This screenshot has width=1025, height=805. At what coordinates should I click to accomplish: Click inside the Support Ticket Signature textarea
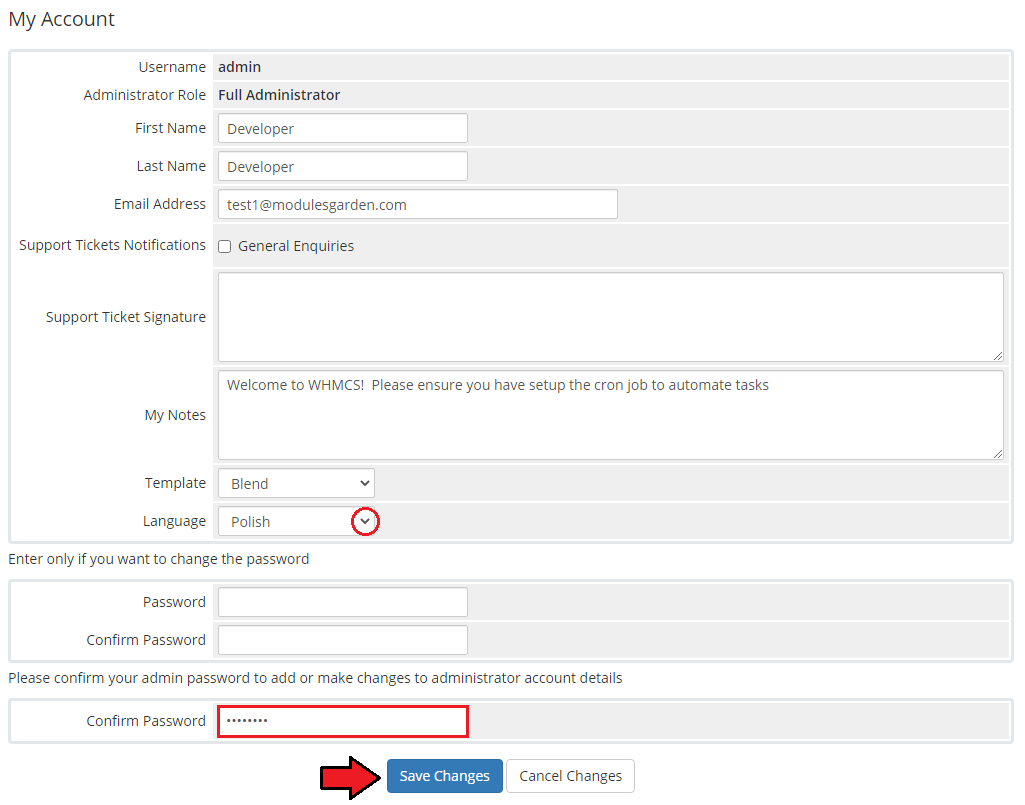tap(611, 317)
